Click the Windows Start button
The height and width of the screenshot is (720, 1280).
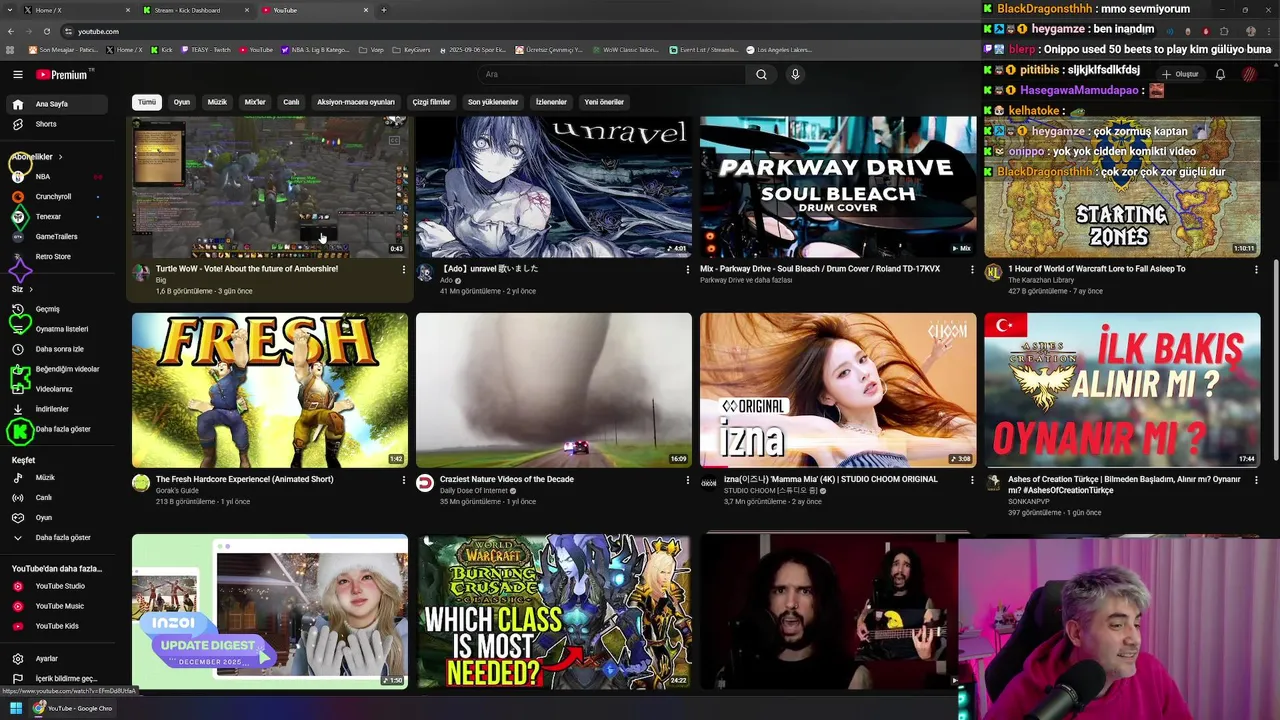16,708
